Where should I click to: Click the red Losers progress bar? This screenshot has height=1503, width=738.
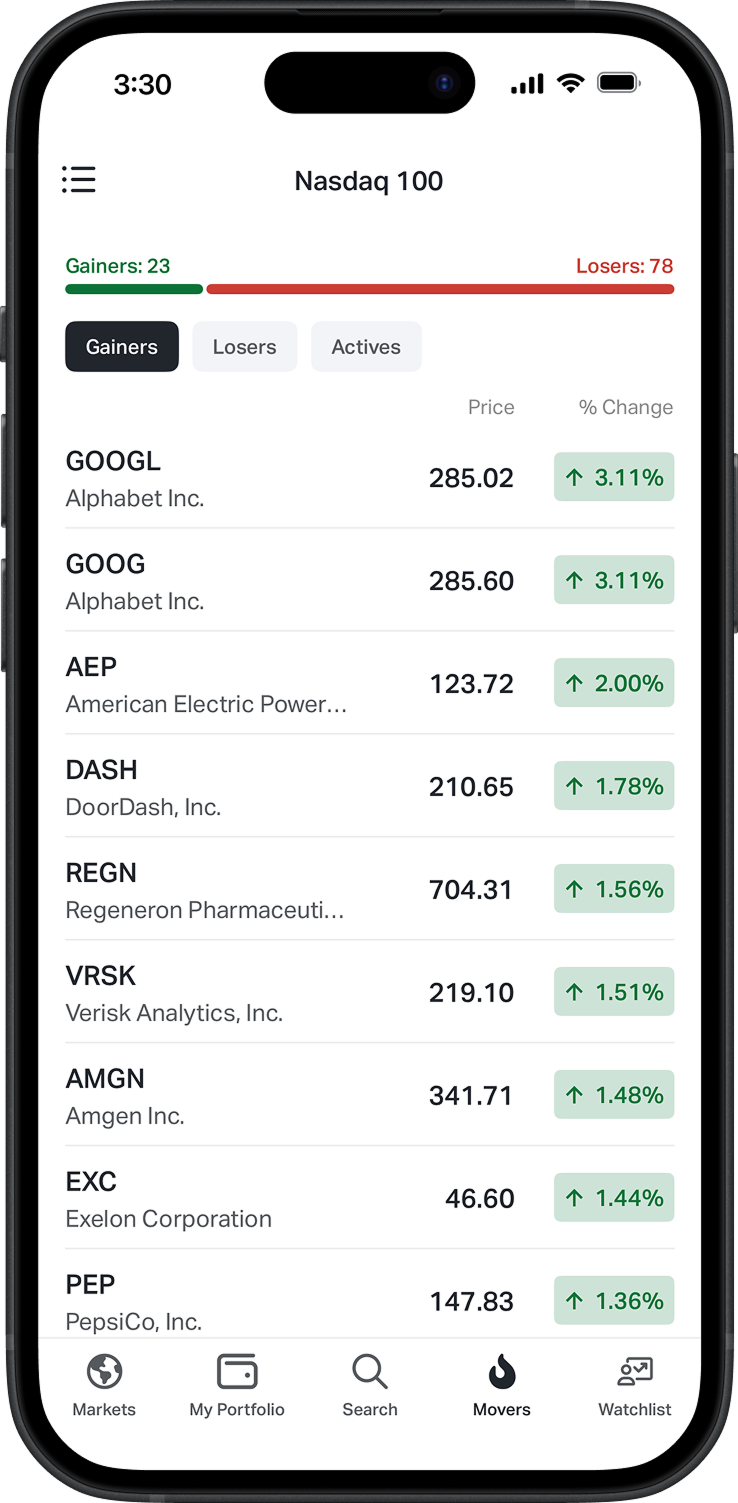click(x=440, y=289)
